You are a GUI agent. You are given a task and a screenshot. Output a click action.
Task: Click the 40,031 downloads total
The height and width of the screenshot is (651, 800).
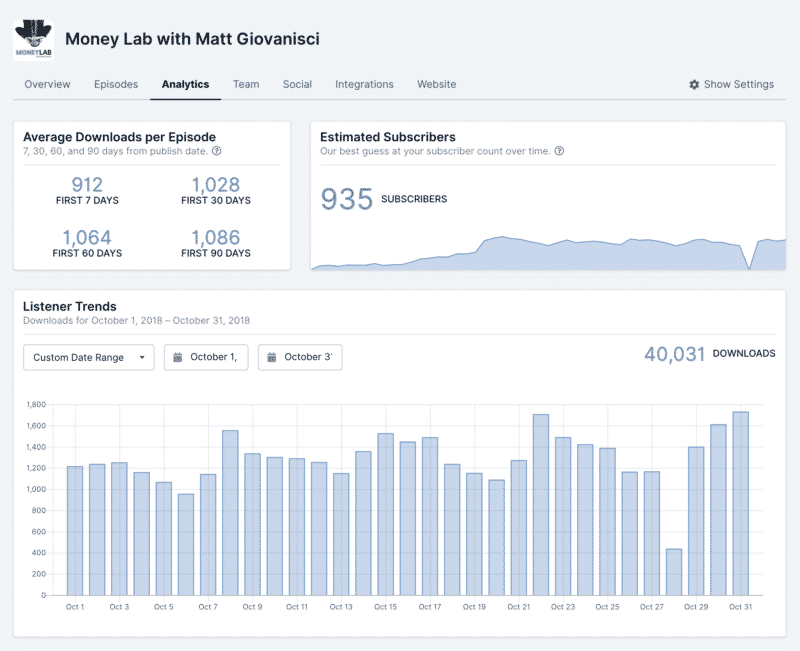[x=674, y=354]
